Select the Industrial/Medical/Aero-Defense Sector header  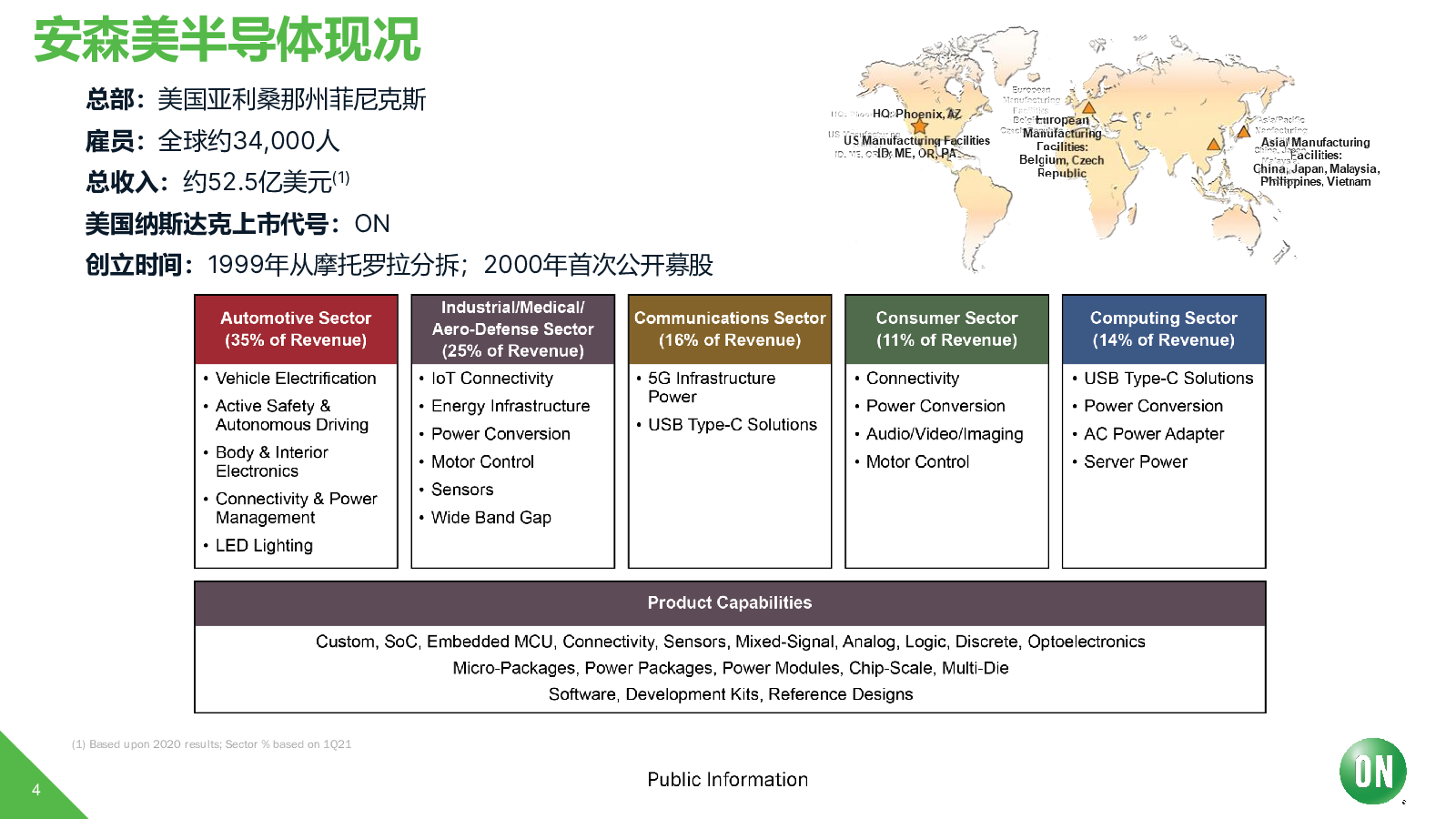[x=513, y=329]
